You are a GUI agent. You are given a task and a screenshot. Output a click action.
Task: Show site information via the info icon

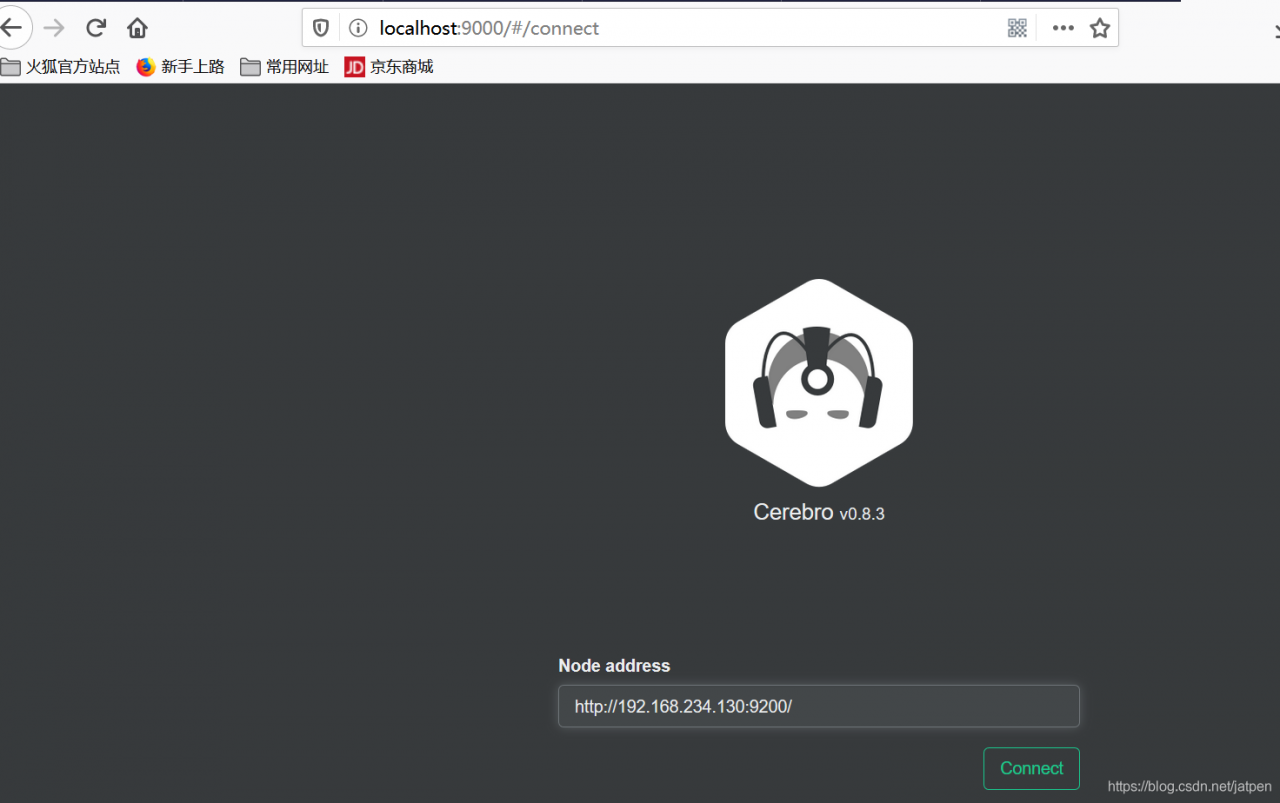pos(358,28)
